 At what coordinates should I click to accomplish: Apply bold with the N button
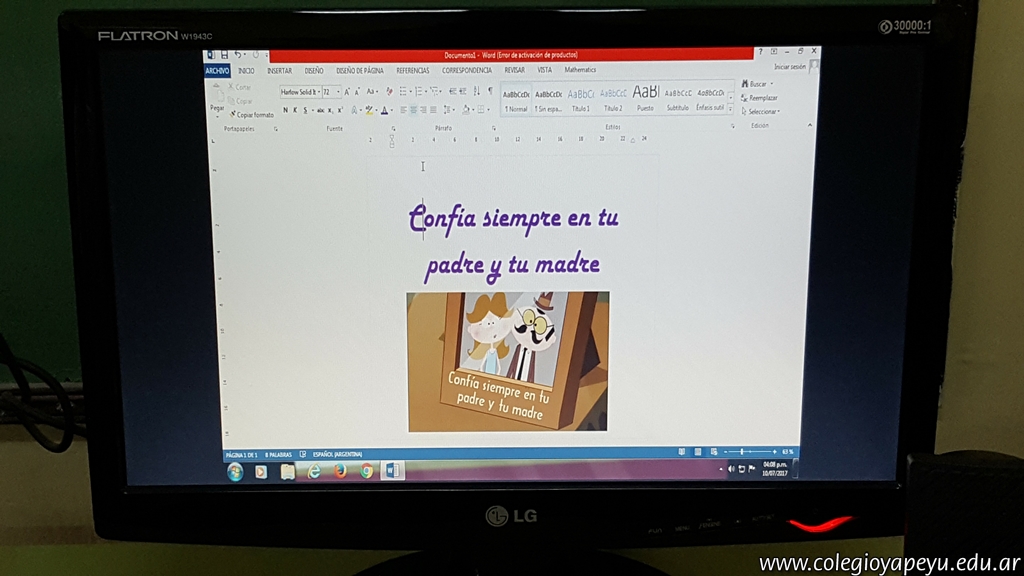[x=285, y=110]
